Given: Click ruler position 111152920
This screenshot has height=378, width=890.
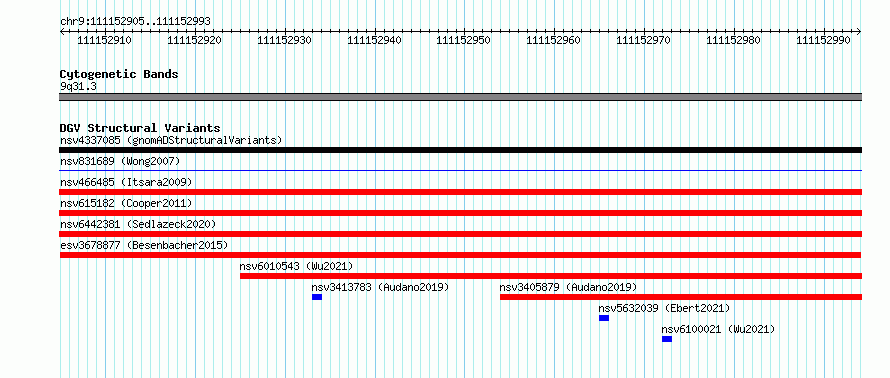Looking at the screenshot, I should (x=195, y=40).
